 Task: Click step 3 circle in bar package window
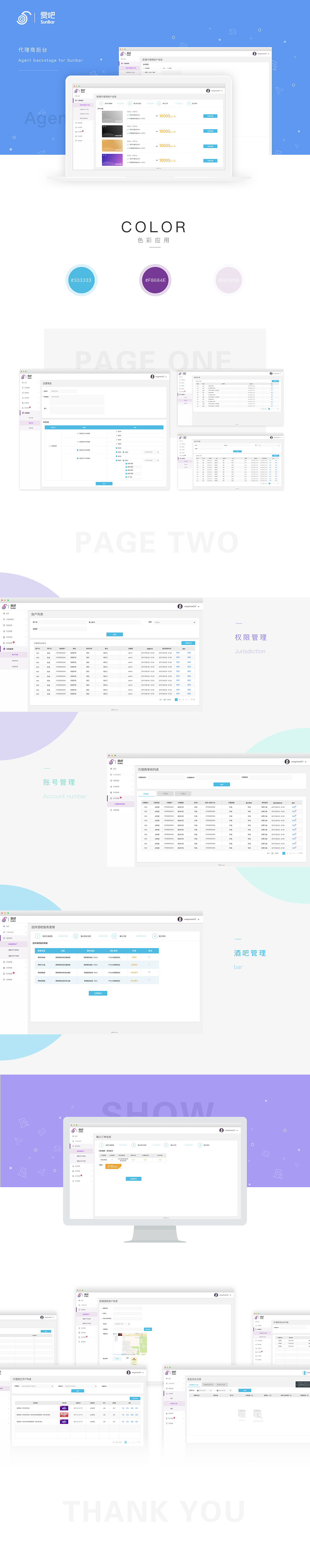click(x=115, y=936)
